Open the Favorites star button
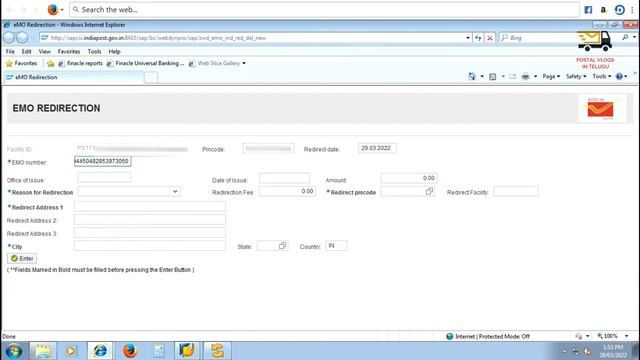640x360 pixels. [22, 63]
